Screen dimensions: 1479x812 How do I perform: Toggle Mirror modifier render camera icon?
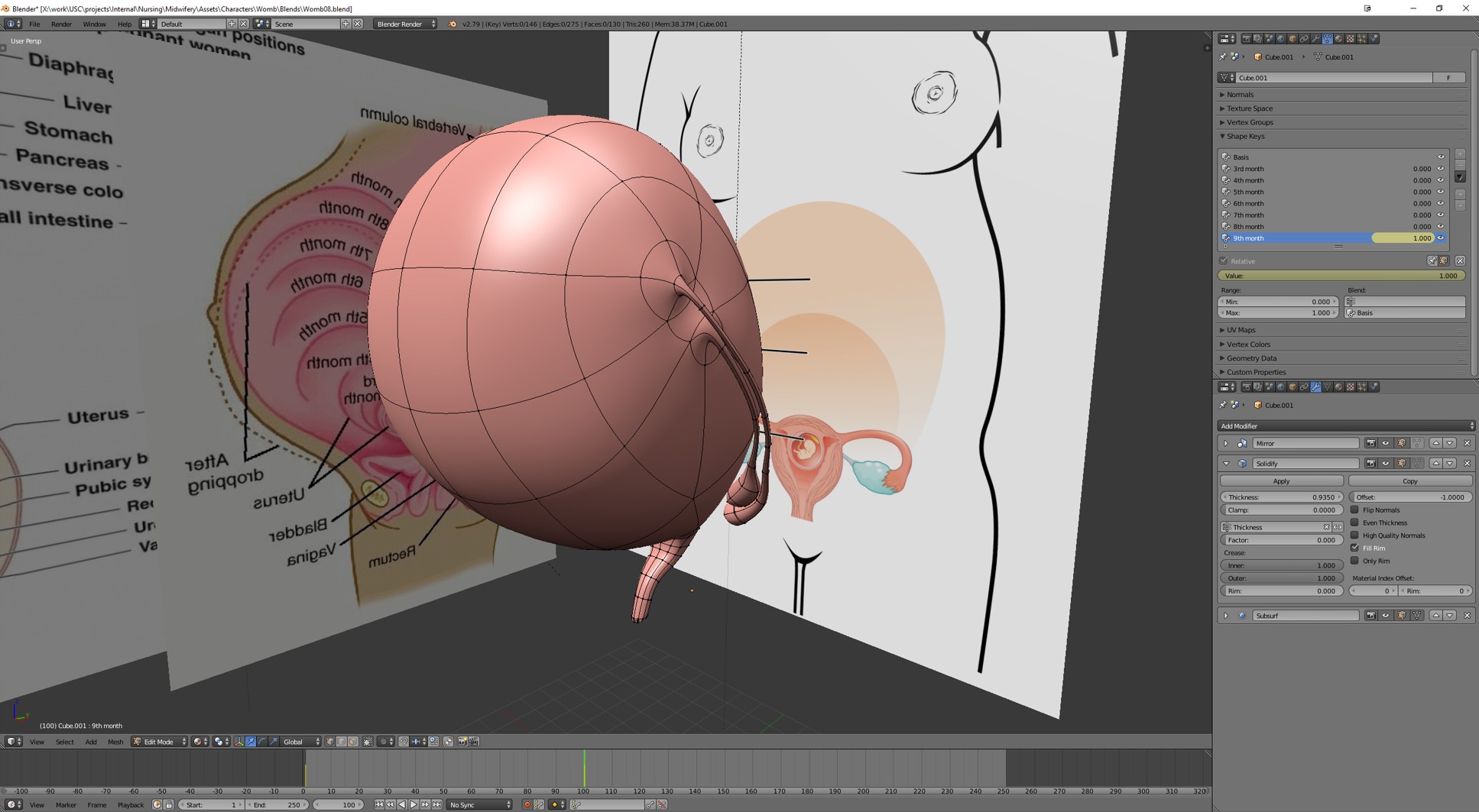pos(1370,444)
